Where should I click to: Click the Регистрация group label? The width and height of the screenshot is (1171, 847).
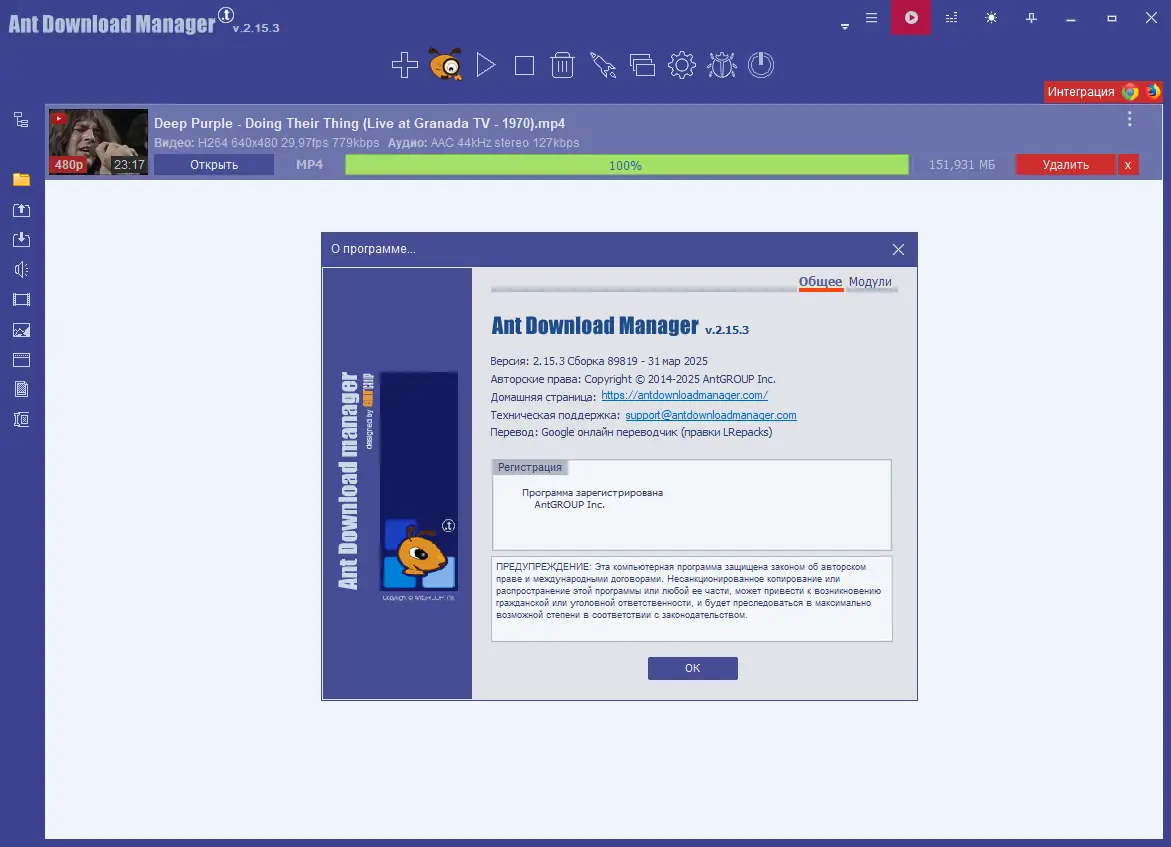529,467
